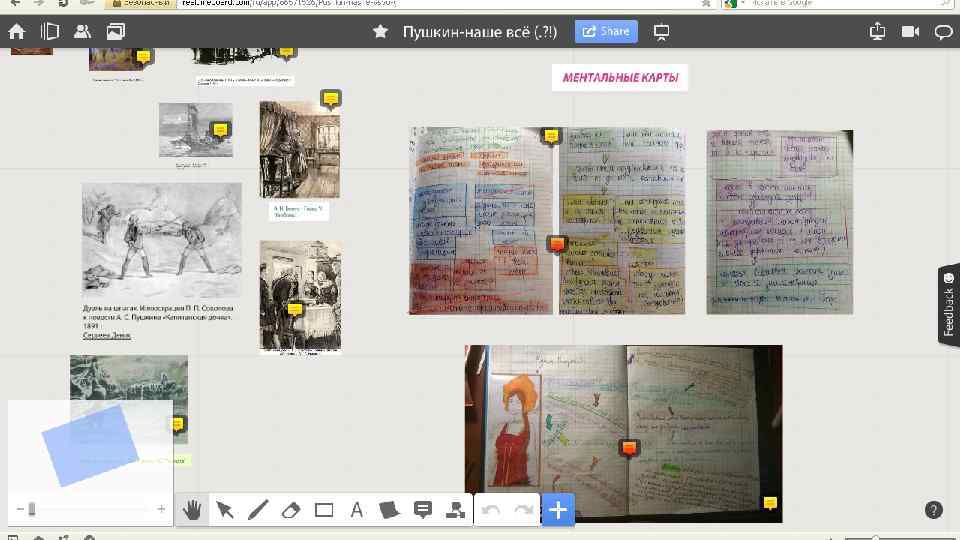
Task: Select the МЕНТАЛЬНЫЕ КАРТЫ title label
Action: [620, 78]
